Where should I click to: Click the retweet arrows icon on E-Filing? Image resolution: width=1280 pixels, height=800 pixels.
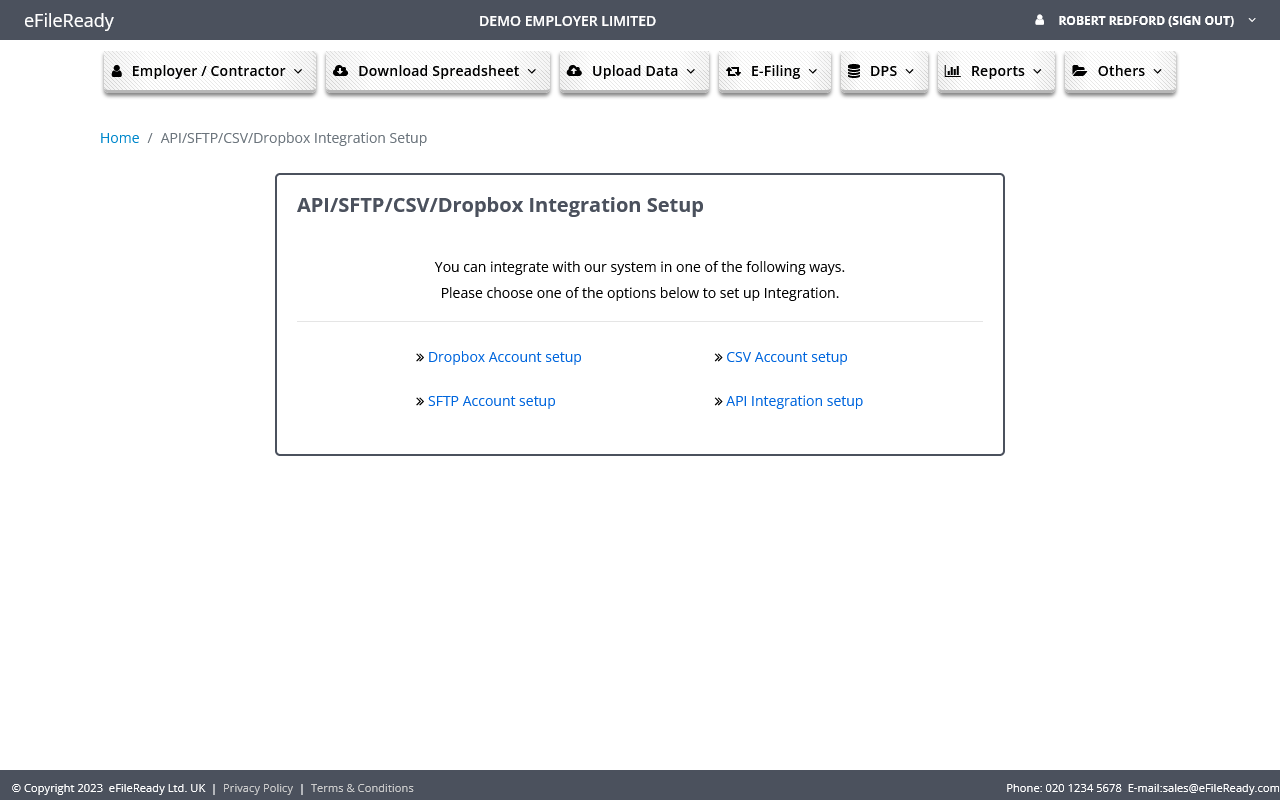(733, 71)
